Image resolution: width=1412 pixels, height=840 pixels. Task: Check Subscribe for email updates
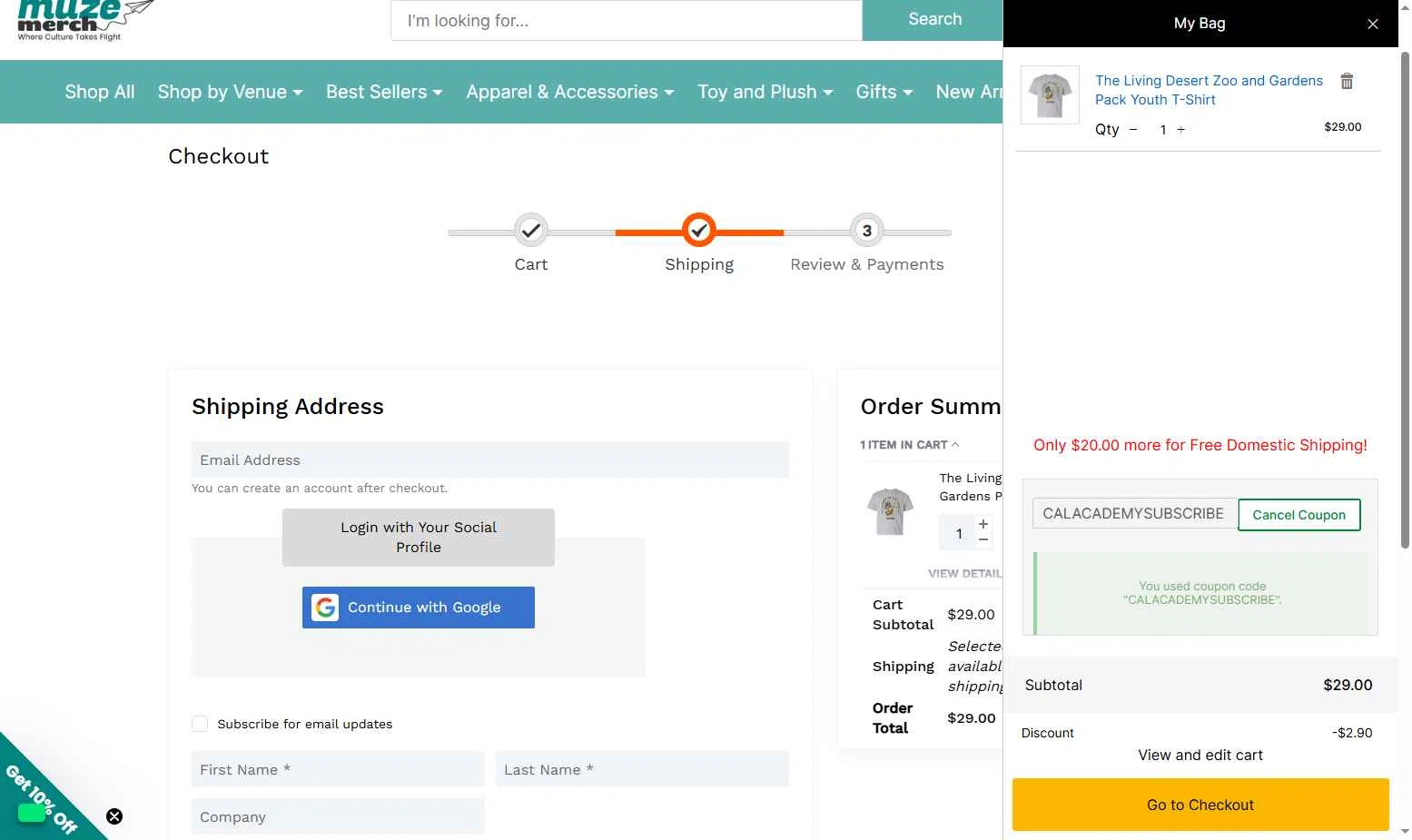coord(200,724)
